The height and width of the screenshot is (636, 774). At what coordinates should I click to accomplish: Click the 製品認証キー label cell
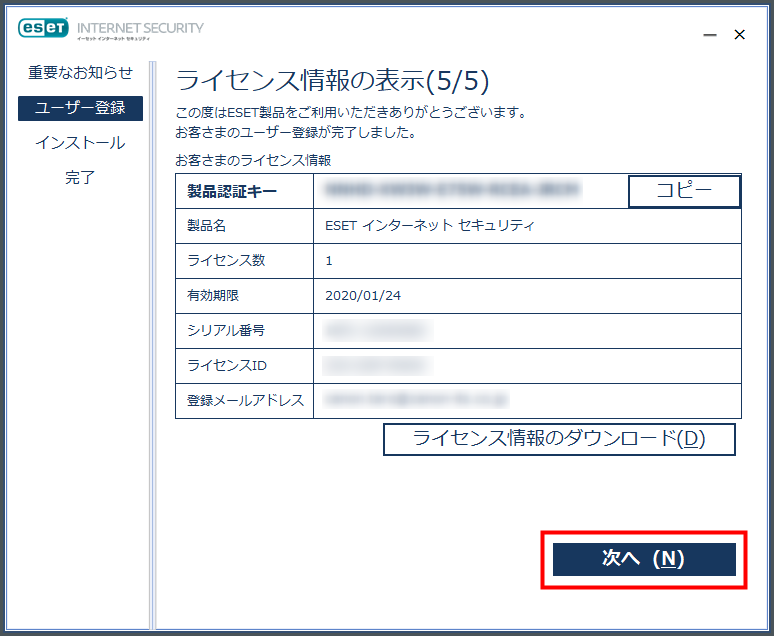(244, 191)
